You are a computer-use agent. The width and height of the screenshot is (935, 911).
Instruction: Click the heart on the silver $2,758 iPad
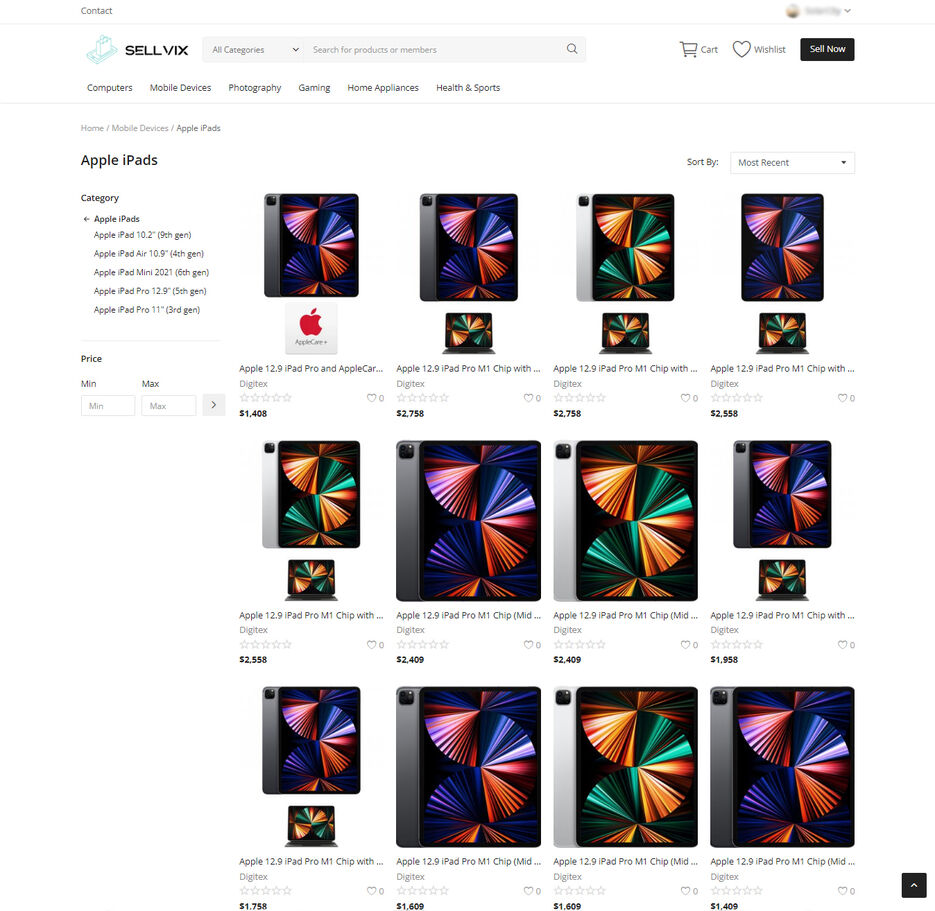(x=685, y=398)
